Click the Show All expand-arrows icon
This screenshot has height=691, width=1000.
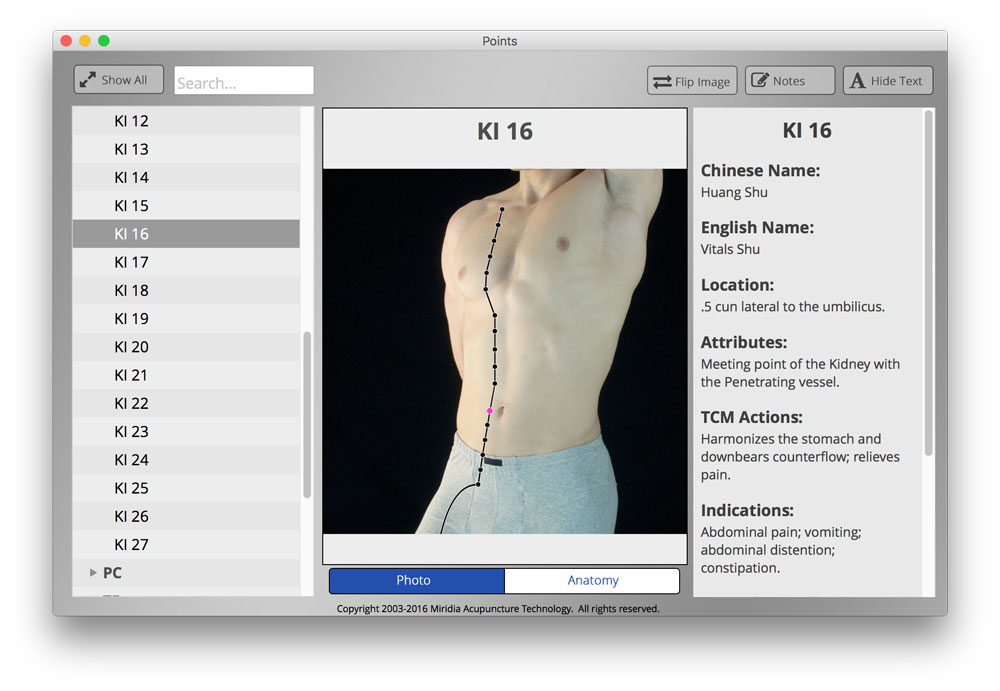point(87,80)
